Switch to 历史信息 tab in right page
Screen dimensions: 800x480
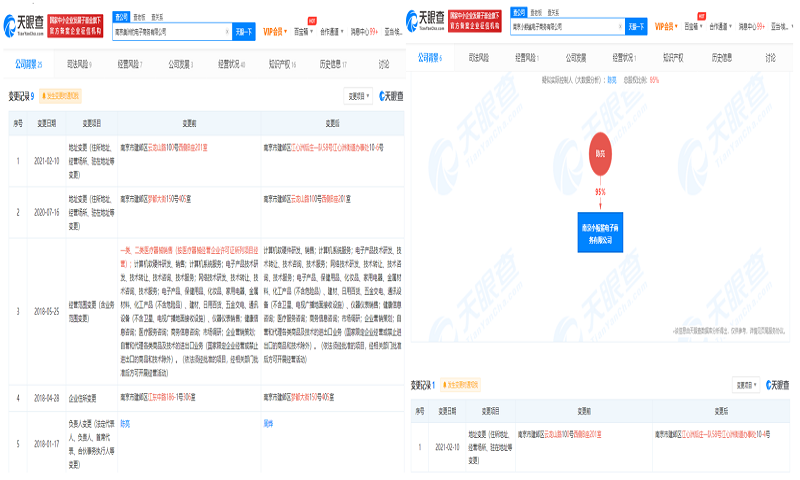coord(721,58)
